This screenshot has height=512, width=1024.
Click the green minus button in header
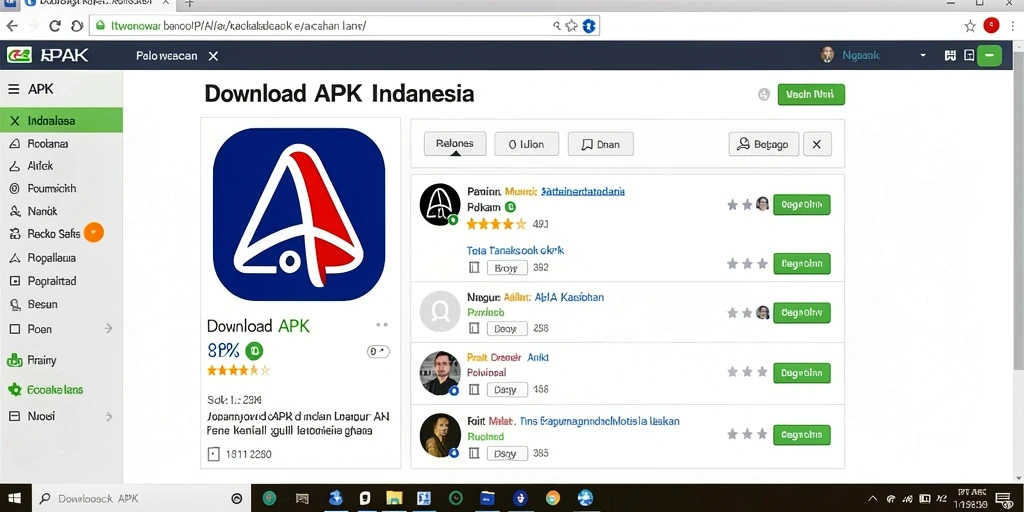click(x=990, y=56)
